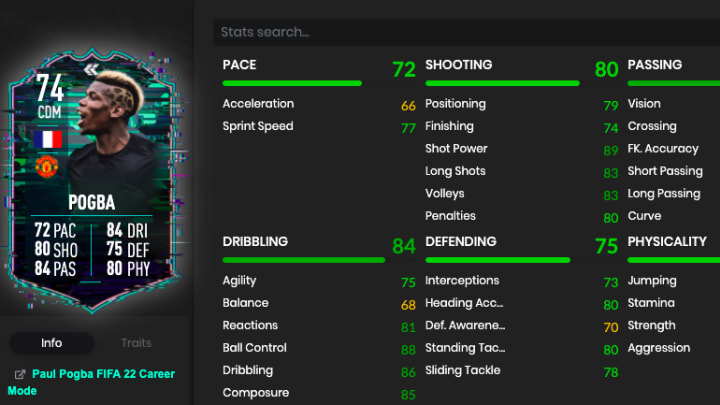Screen dimensions: 720x405
Task: Select the Info tab
Action: pos(51,343)
